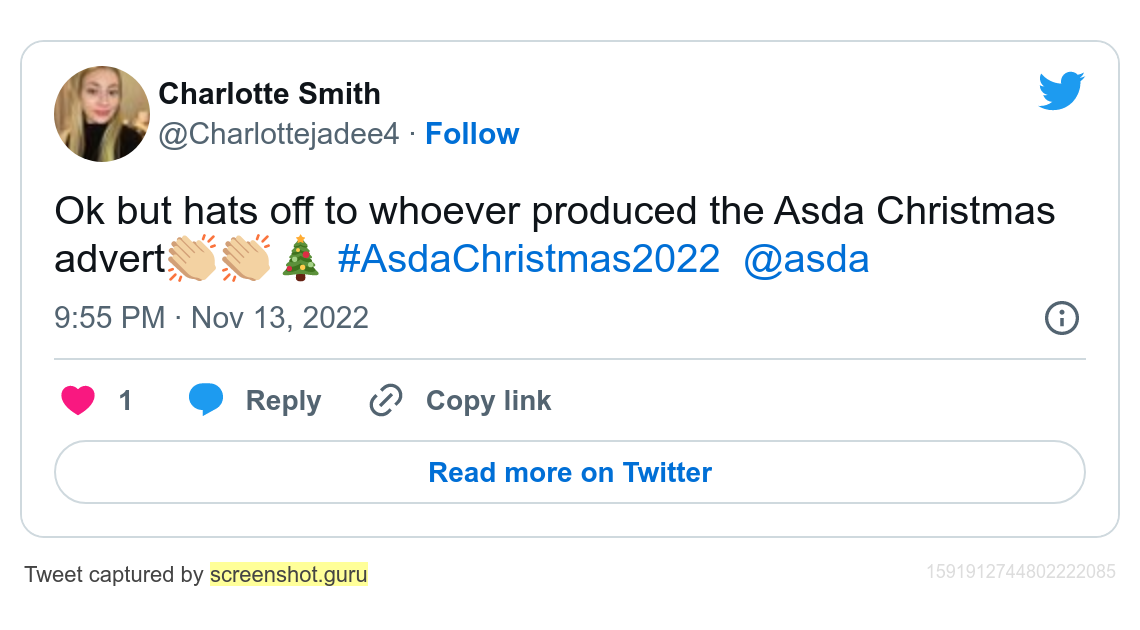Open the screenshot.guru link
This screenshot has height=630, width=1140.
pos(289,575)
